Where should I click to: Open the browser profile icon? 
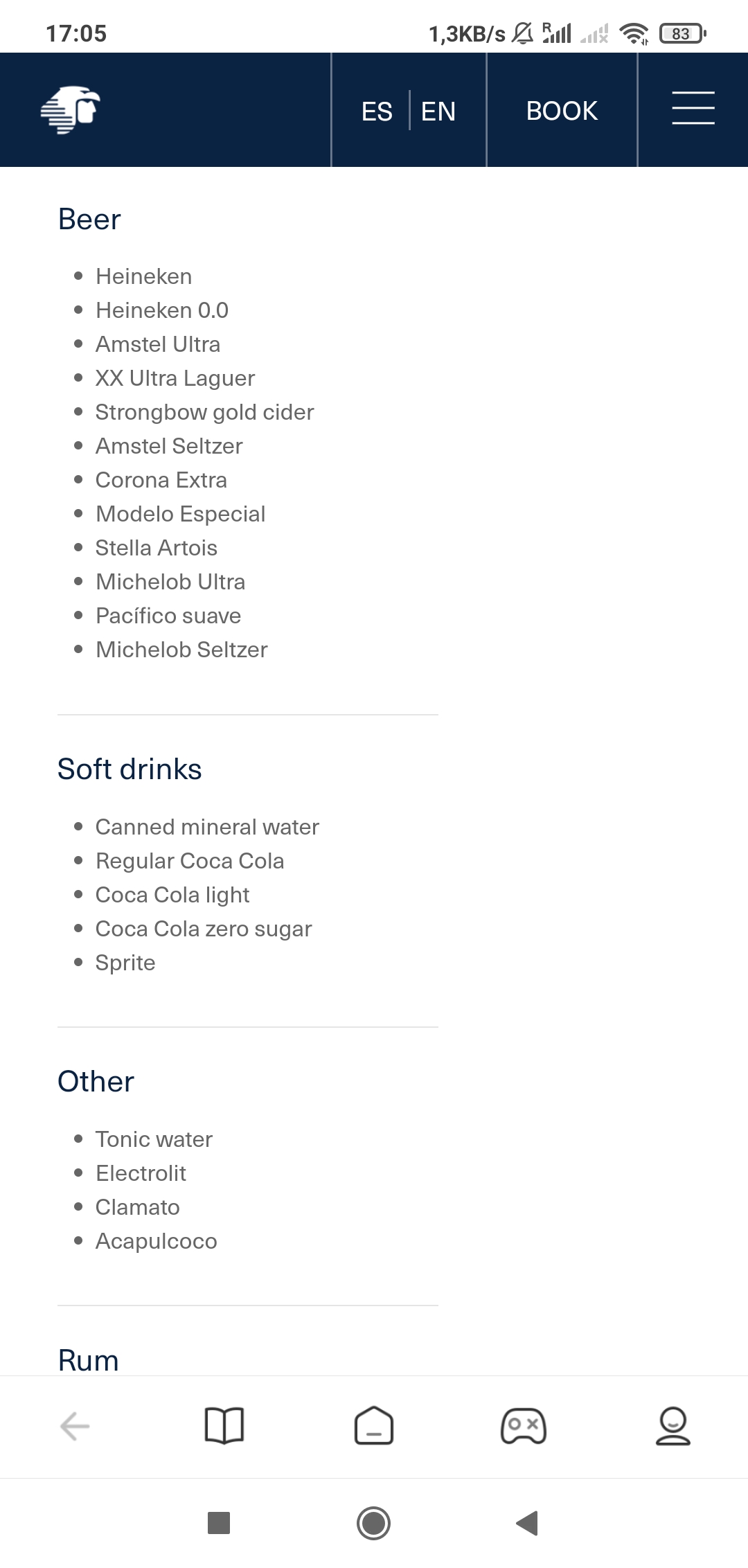673,1426
